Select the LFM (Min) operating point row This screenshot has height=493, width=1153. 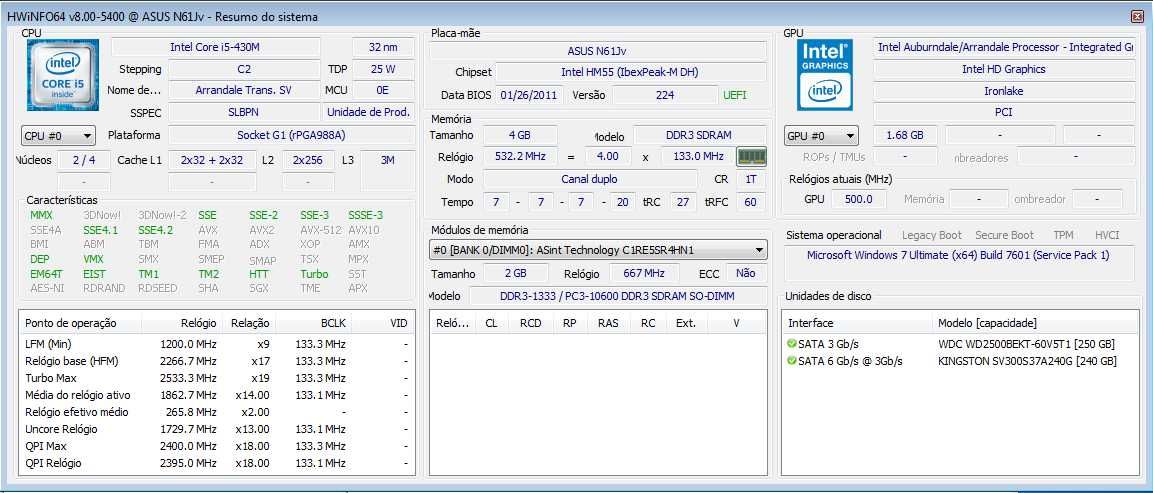click(217, 344)
